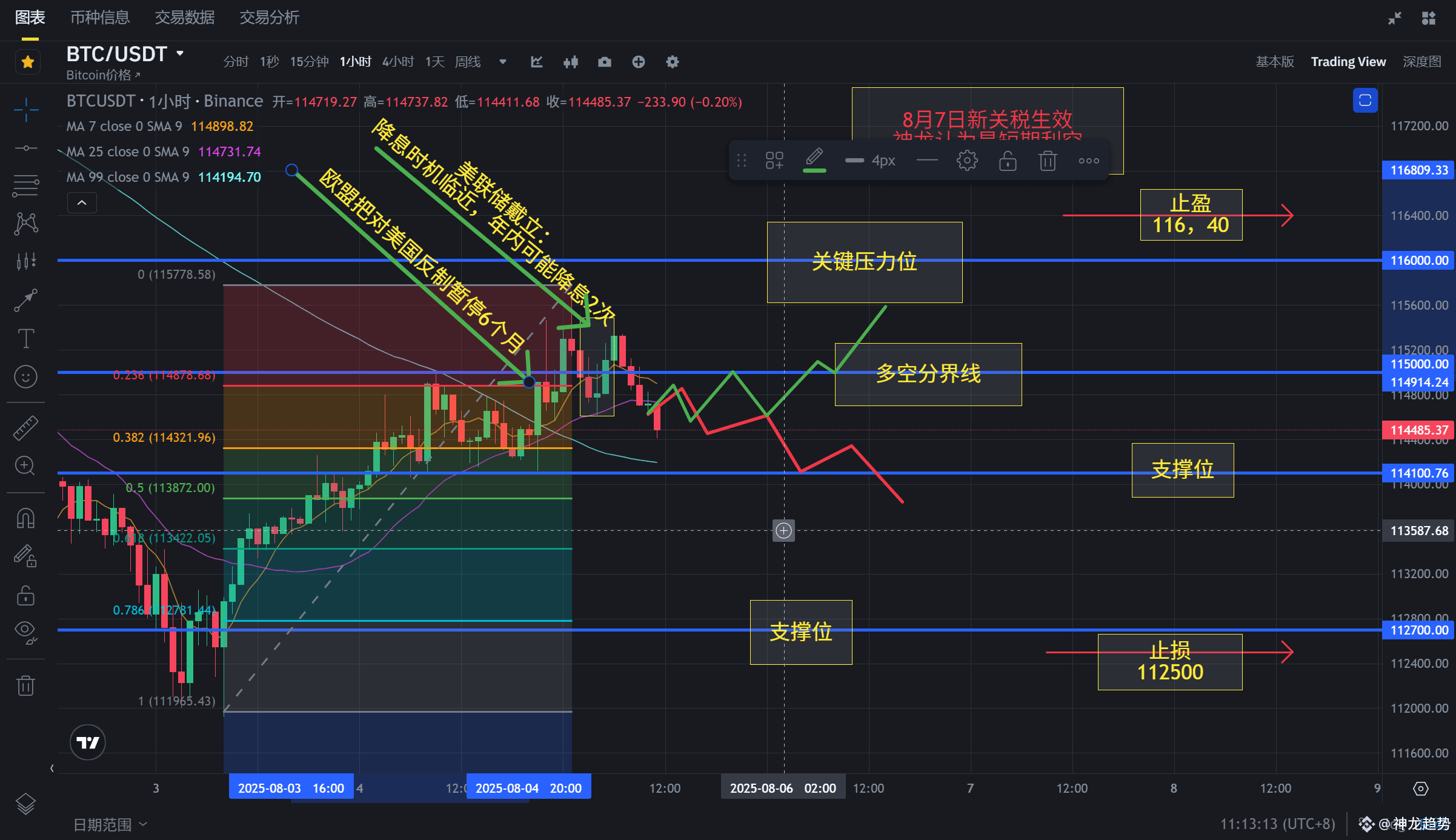Open drawing settings gear in floating toolbar
The height and width of the screenshot is (840, 1456).
[x=967, y=161]
